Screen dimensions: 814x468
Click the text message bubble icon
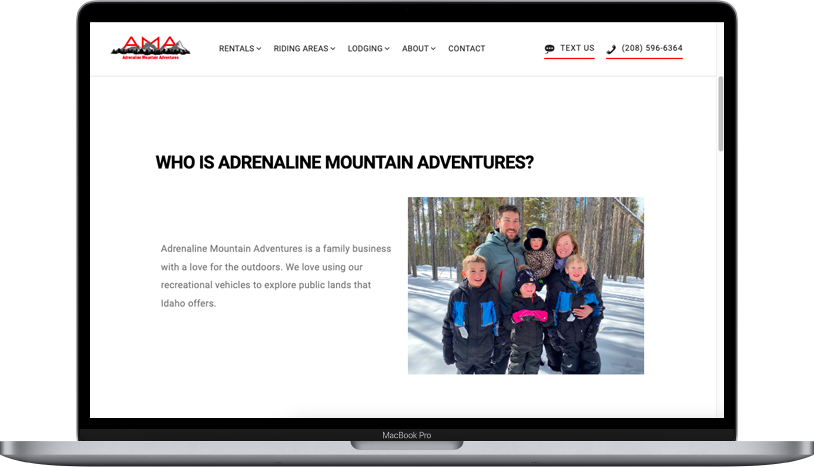click(549, 49)
